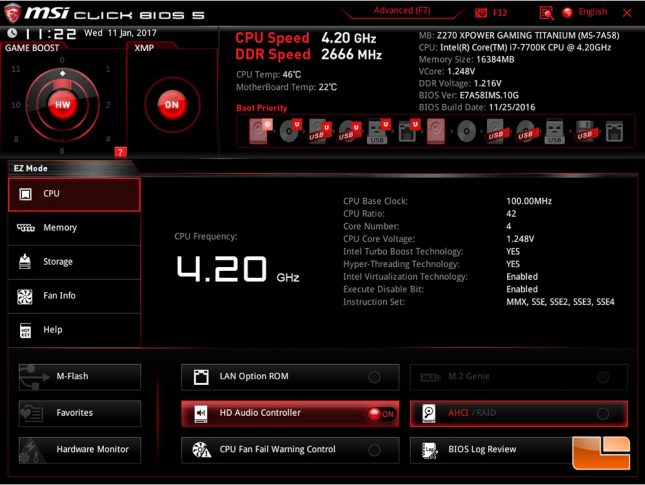This screenshot has height=485, width=645.
Task: Click the Memory Size 16384MB value
Action: 495,60
